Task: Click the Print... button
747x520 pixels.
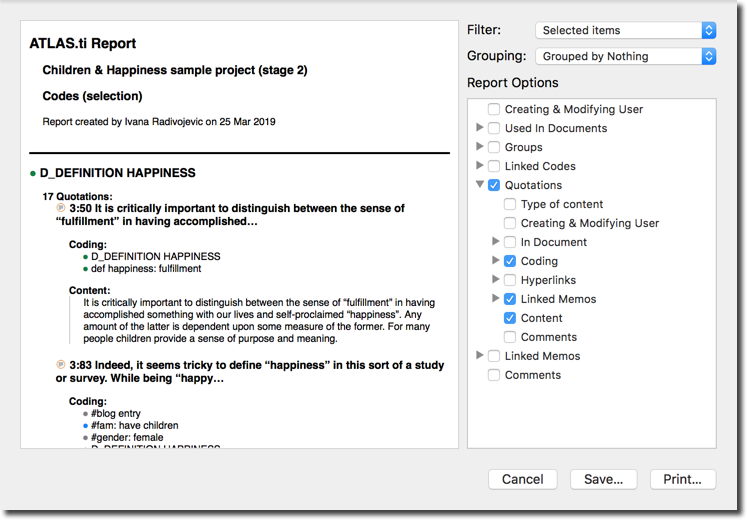Action: [683, 479]
